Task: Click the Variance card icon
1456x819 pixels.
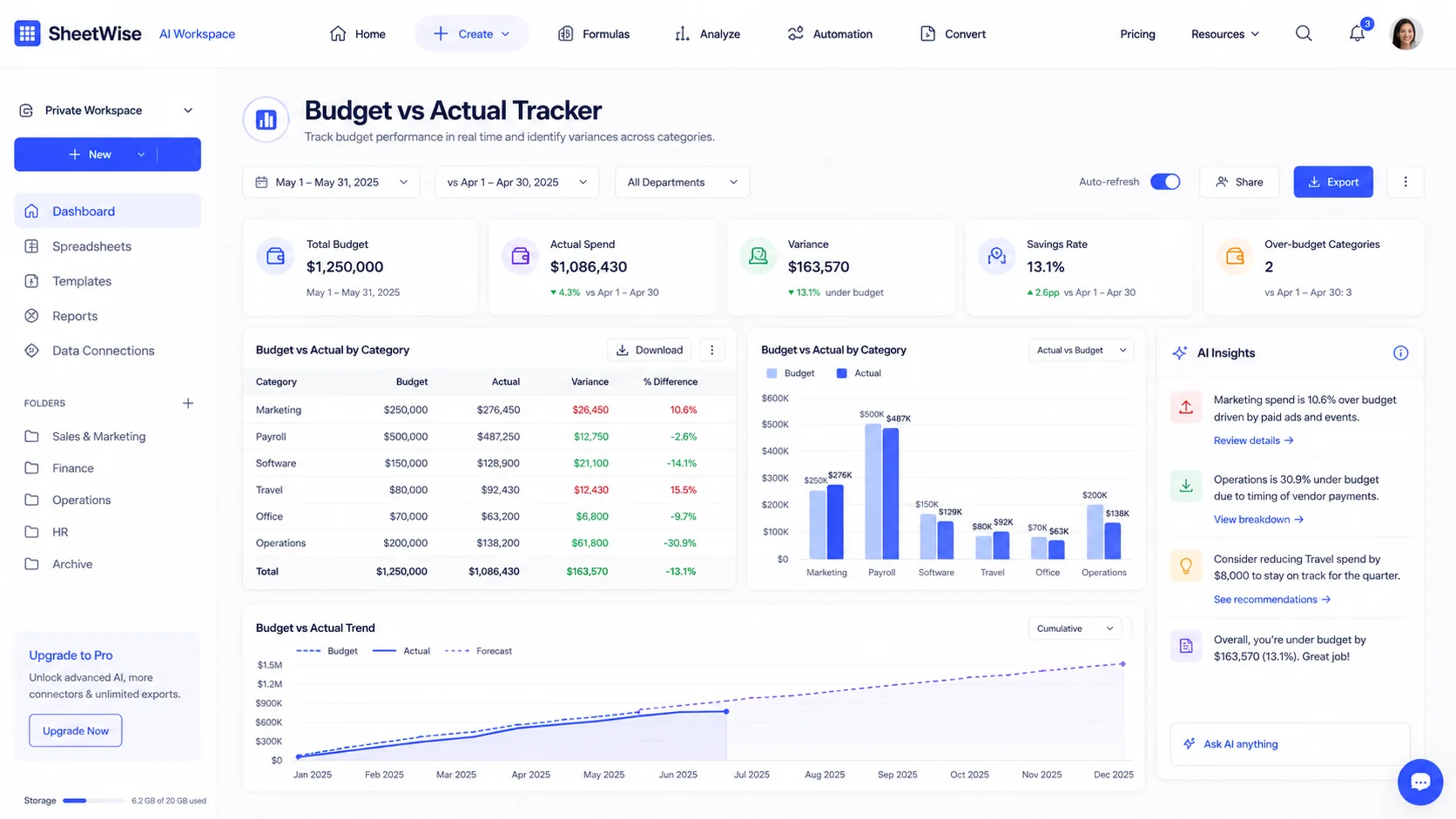Action: (x=758, y=256)
